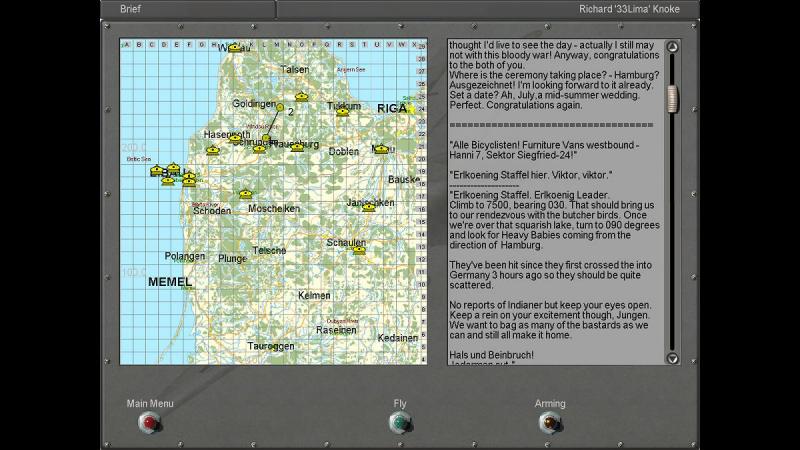
Task: Click the Plunge town label
Action: (232, 259)
